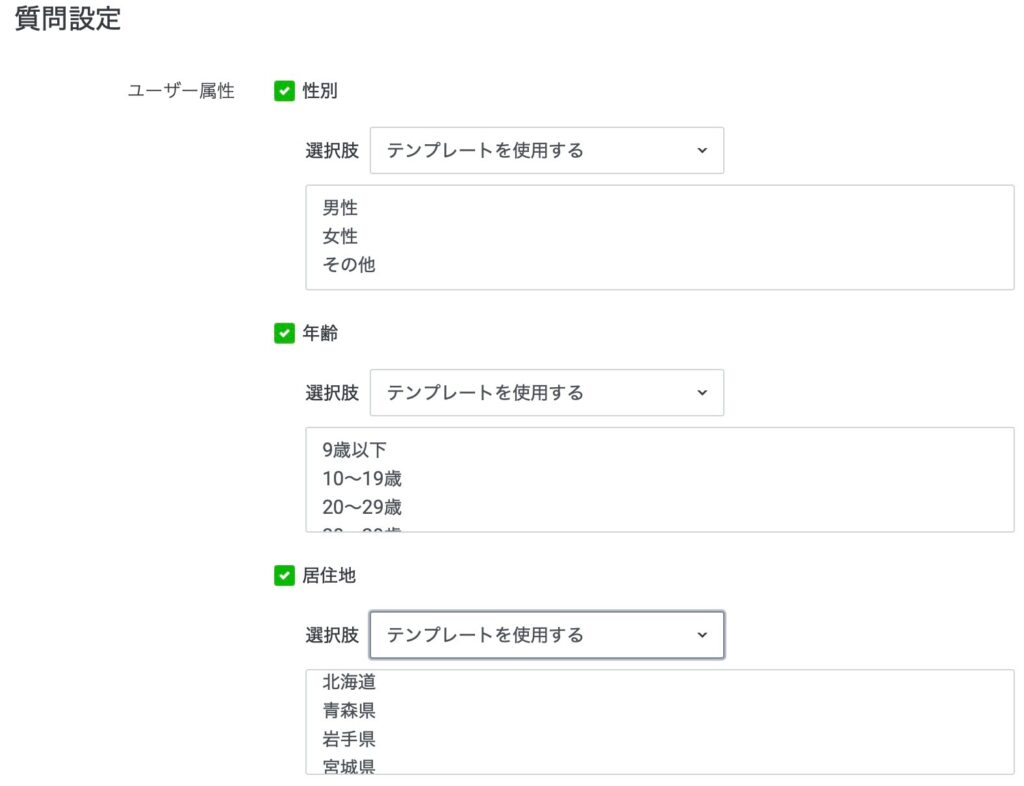Viewport: 1024px width, 786px height.
Task: Select 10〜19歳 in the age options
Action: tap(362, 479)
